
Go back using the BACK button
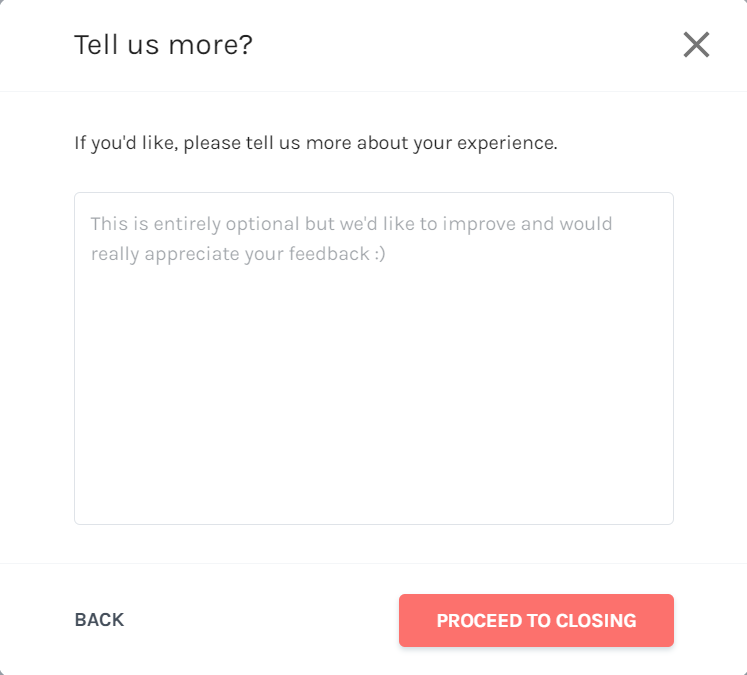point(99,620)
